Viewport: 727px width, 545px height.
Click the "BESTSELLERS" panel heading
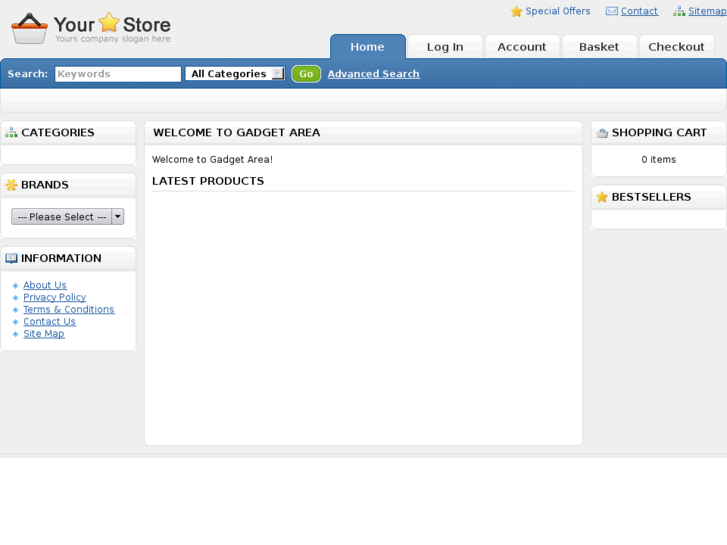point(651,197)
